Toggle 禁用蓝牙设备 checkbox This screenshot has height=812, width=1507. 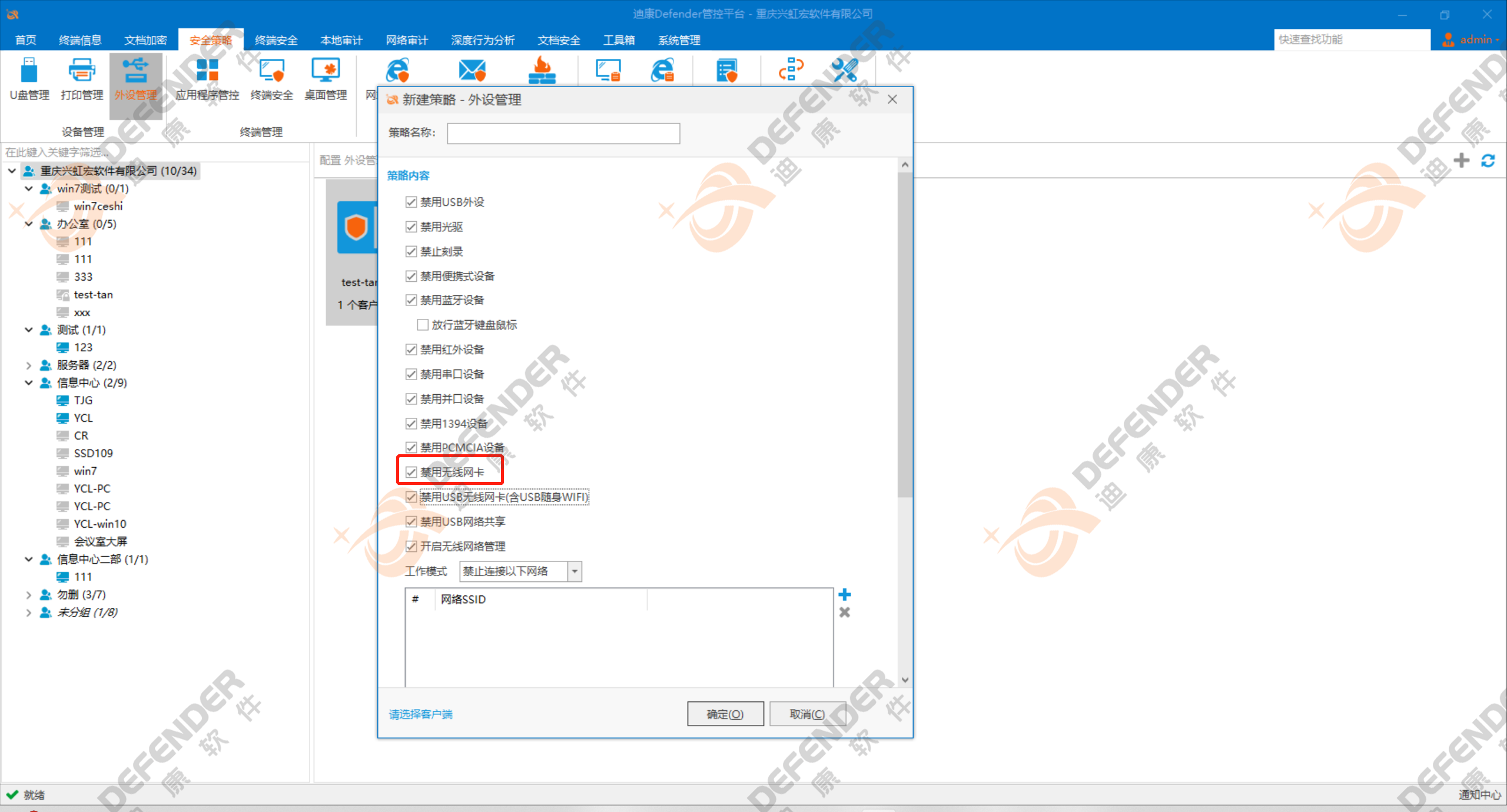(411, 301)
